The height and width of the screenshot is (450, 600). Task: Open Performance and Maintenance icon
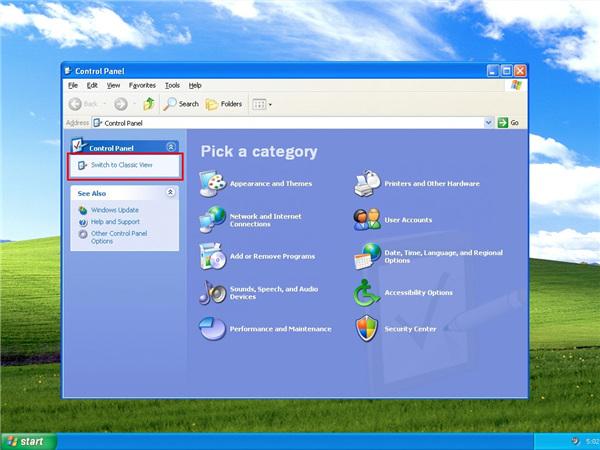pos(213,328)
